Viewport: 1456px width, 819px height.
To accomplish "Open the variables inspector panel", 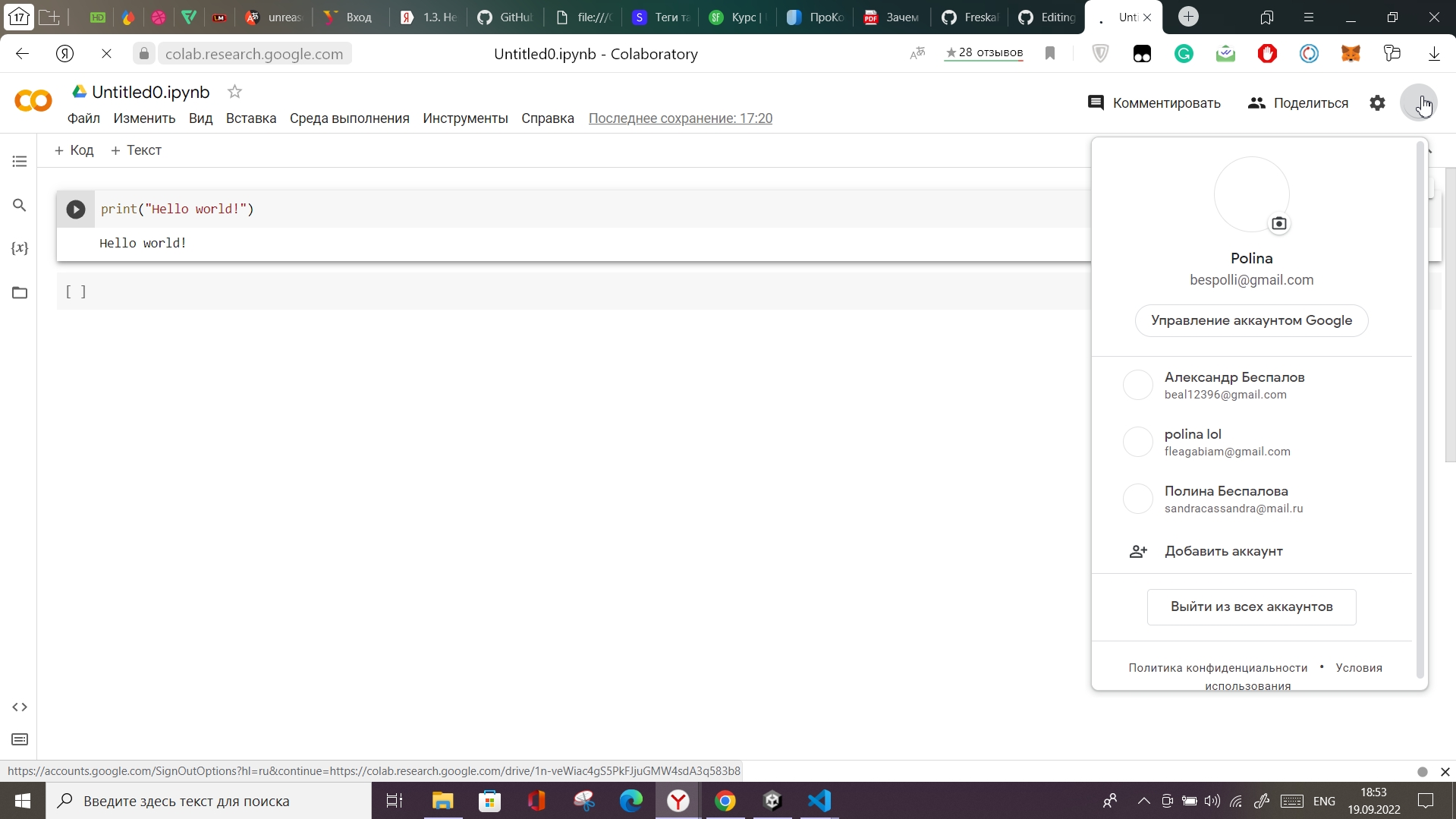I will click(x=20, y=248).
